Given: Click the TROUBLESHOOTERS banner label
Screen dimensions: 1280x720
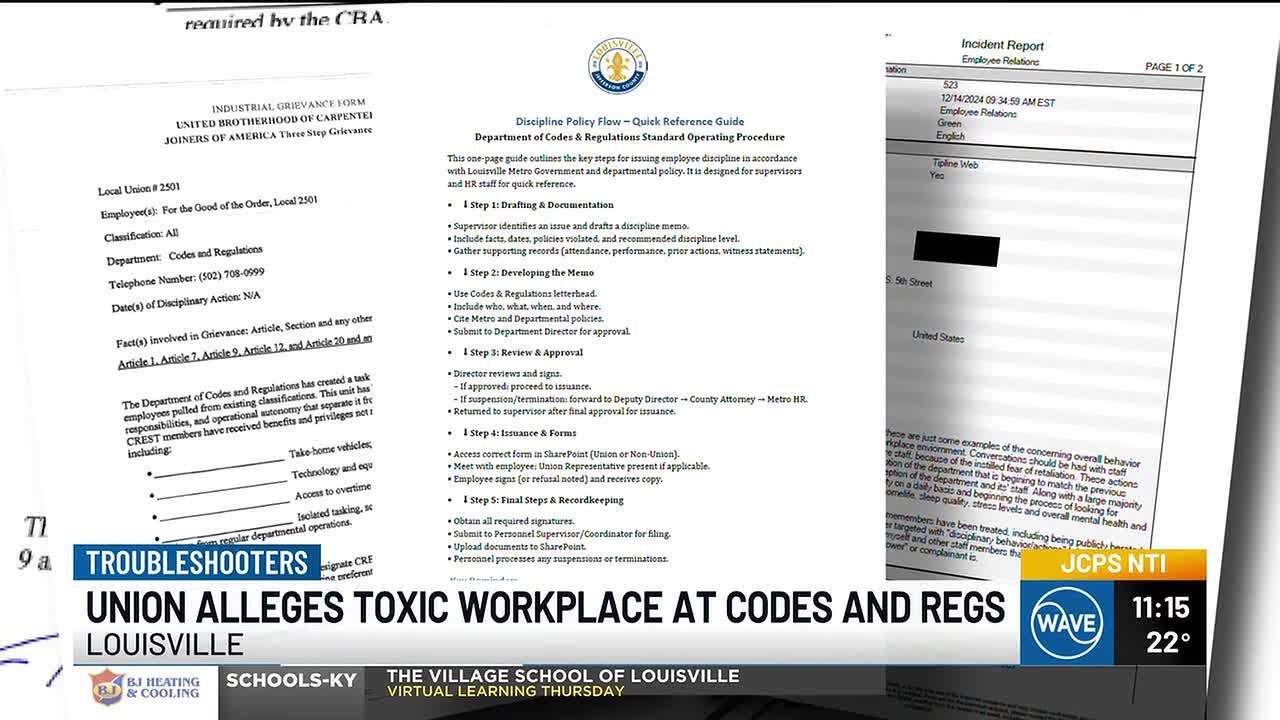Looking at the screenshot, I should click(197, 563).
